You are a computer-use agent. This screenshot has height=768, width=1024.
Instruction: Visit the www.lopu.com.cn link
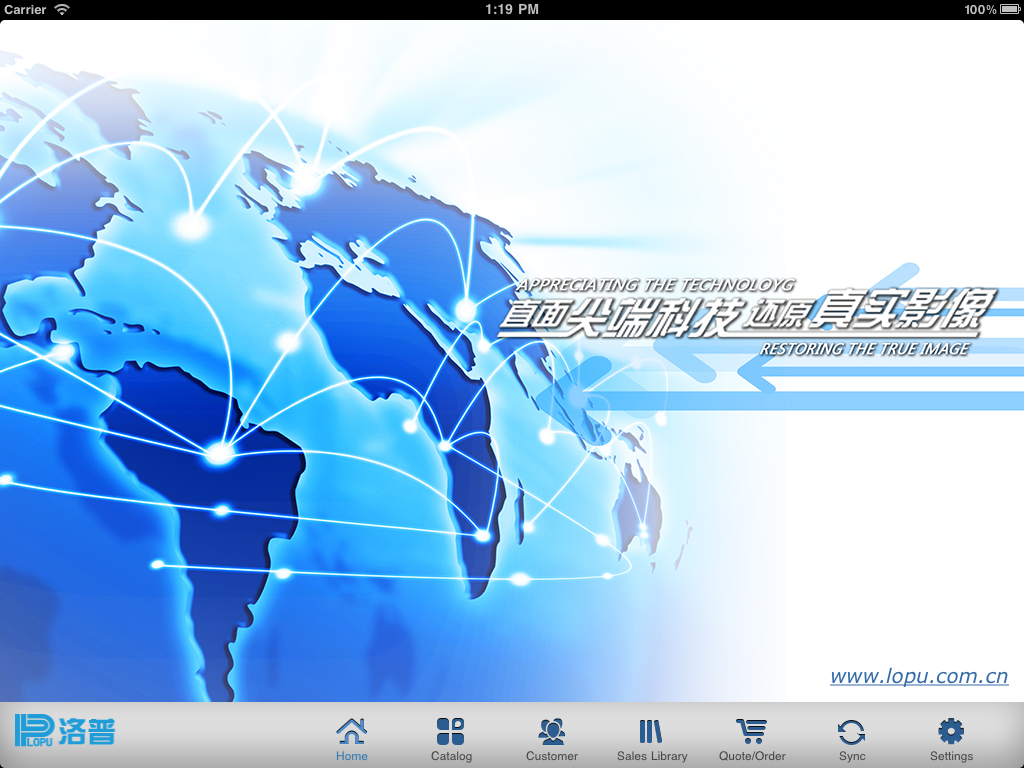click(919, 677)
